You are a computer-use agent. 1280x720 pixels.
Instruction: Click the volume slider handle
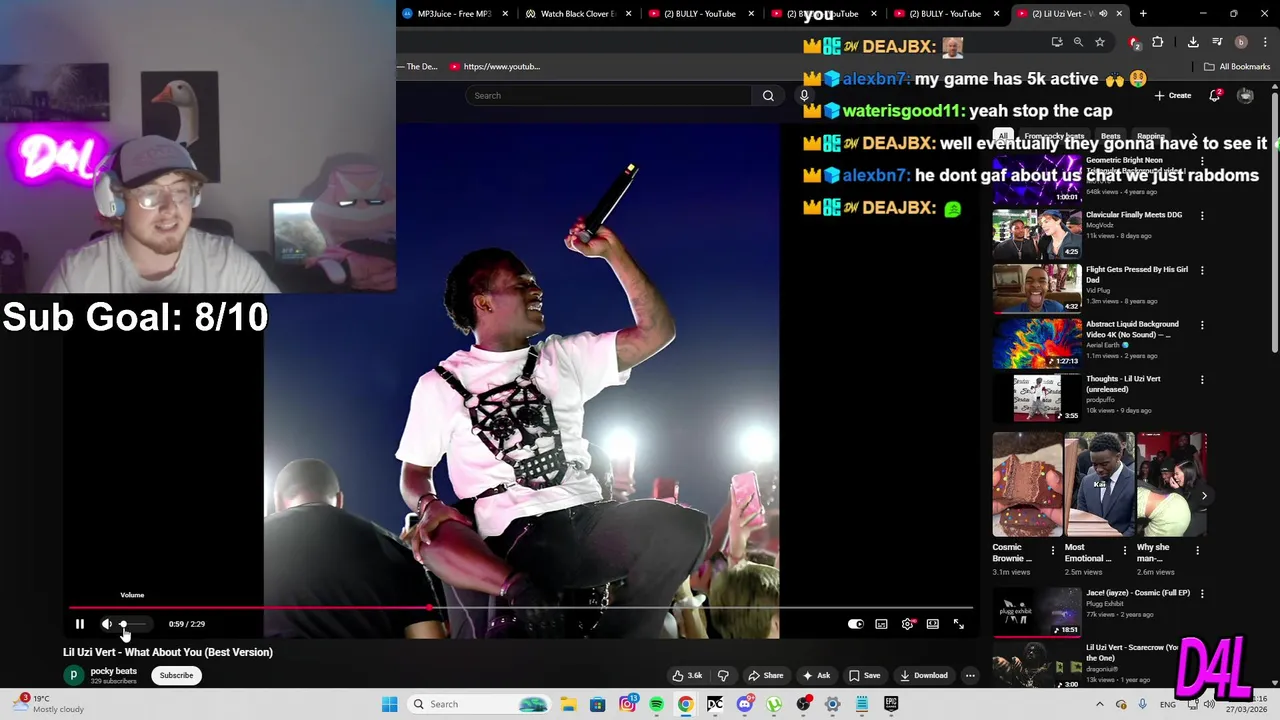tap(123, 624)
